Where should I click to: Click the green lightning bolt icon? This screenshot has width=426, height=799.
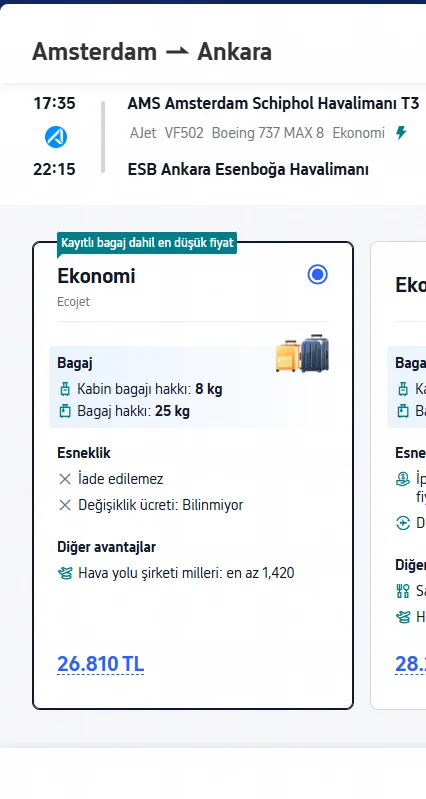pyautogui.click(x=401, y=133)
